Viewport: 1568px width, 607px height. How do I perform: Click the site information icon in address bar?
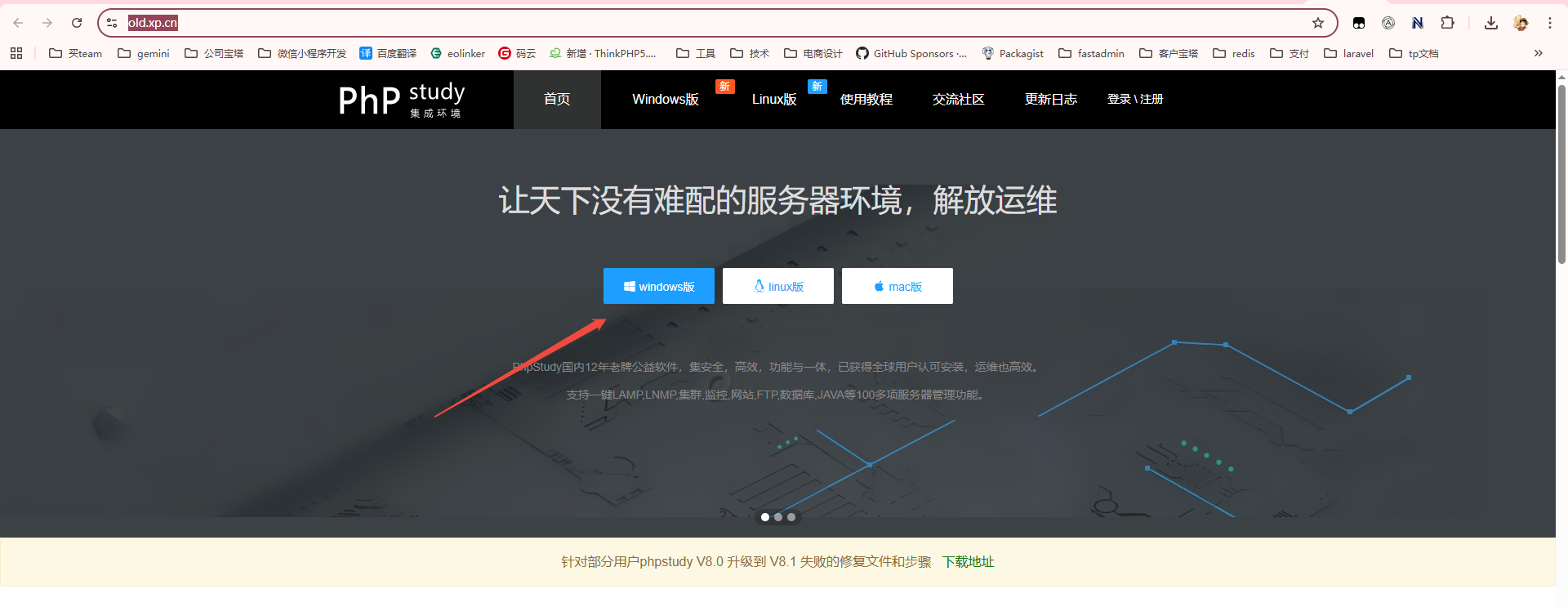(113, 23)
